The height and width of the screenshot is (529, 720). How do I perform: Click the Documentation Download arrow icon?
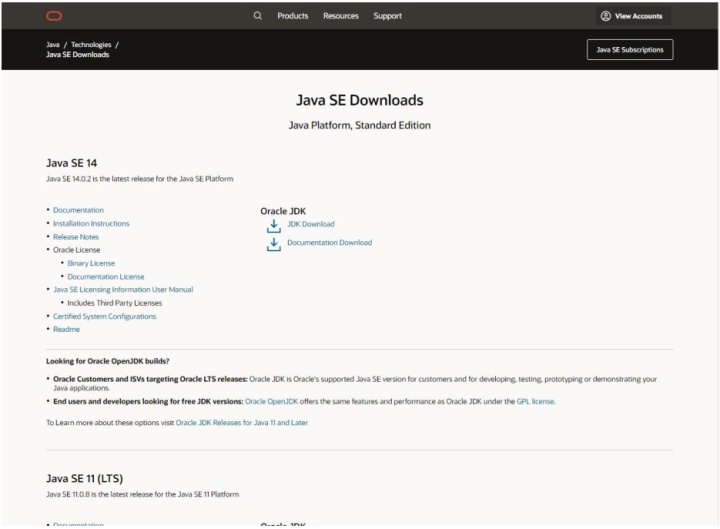pyautogui.click(x=274, y=244)
